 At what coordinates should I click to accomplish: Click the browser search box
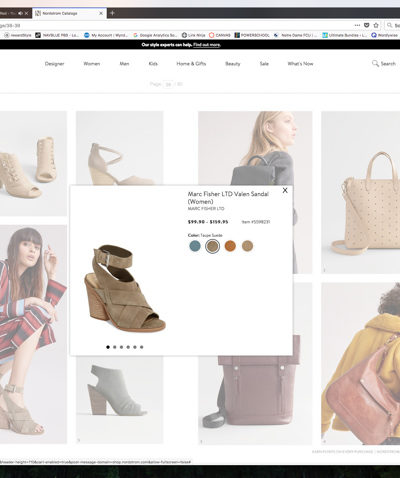(x=393, y=25)
